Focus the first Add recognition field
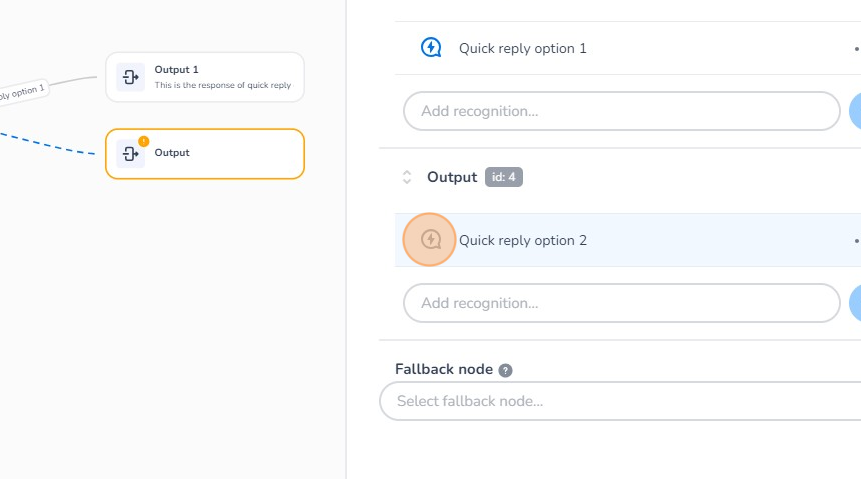Image resolution: width=861 pixels, height=479 pixels. [621, 111]
